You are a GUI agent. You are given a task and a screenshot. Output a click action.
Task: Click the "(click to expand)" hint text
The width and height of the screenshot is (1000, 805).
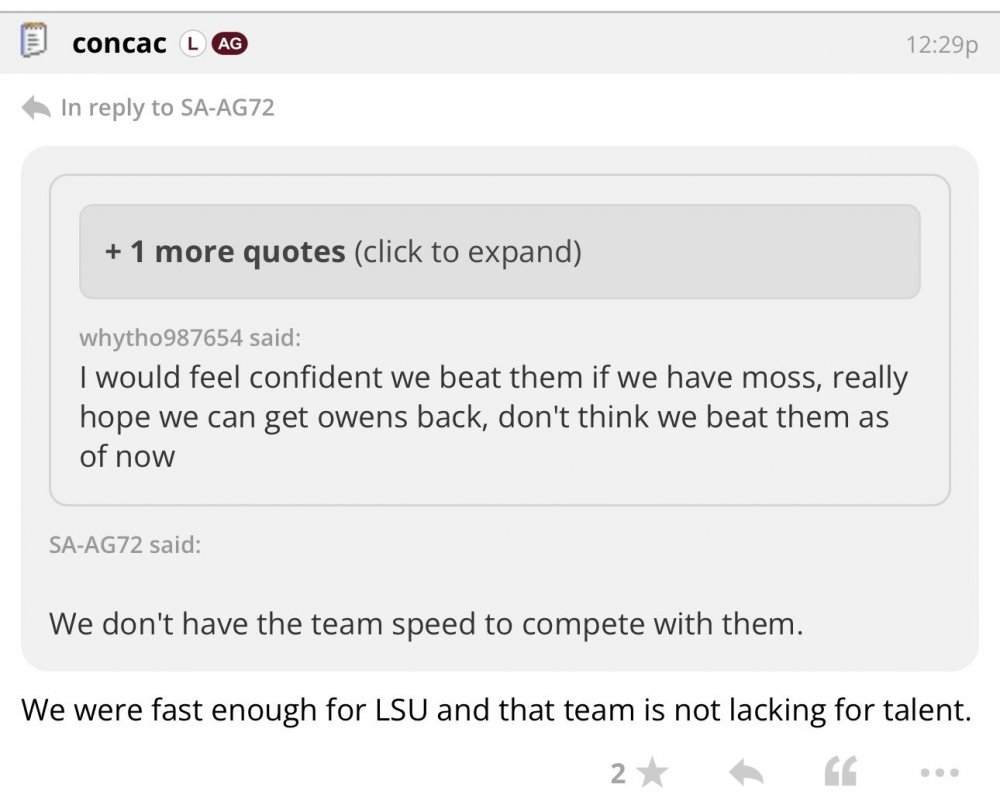tap(467, 251)
